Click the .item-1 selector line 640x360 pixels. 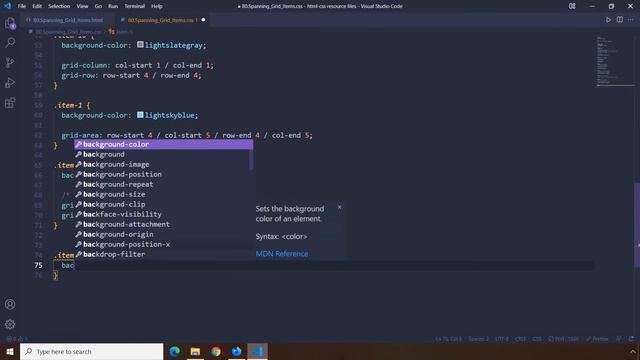(72, 105)
